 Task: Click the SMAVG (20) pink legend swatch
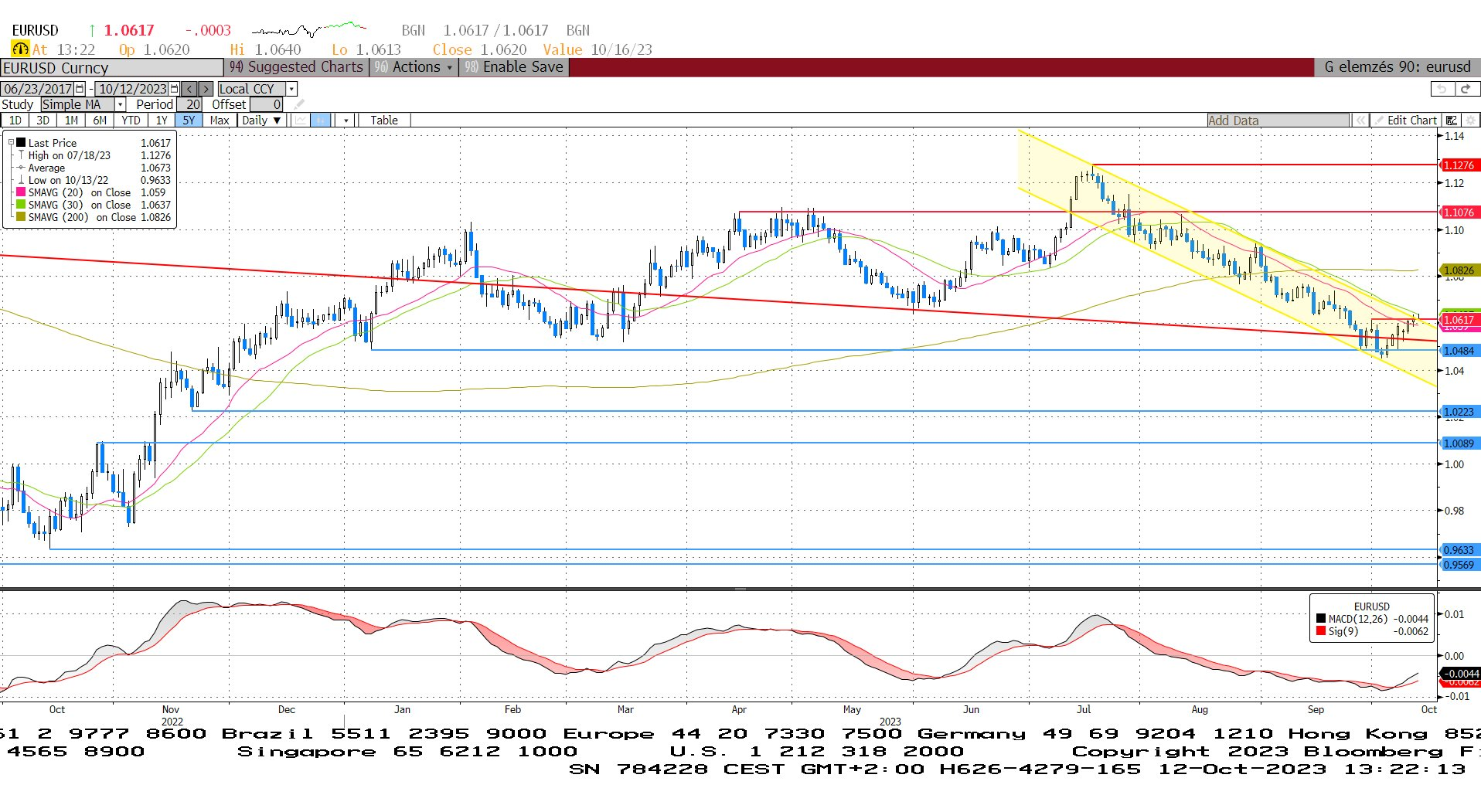(x=21, y=192)
